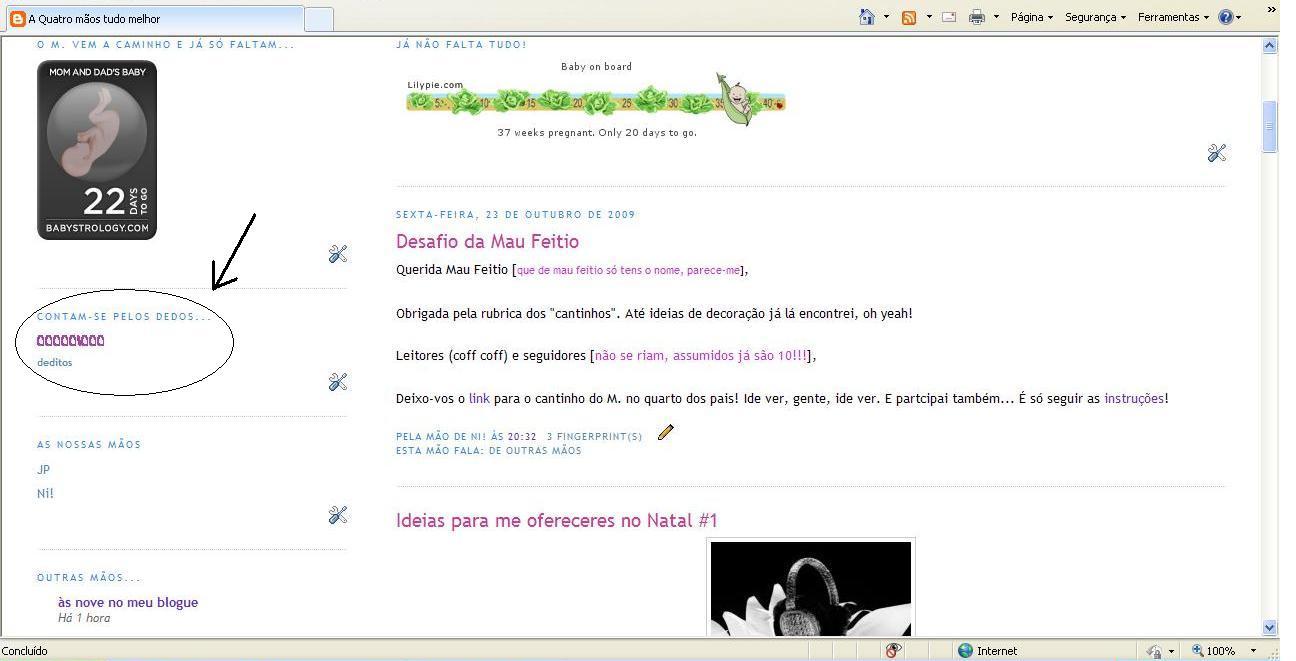
Task: Click the Blogger favicon on the tab
Action: click(17, 18)
